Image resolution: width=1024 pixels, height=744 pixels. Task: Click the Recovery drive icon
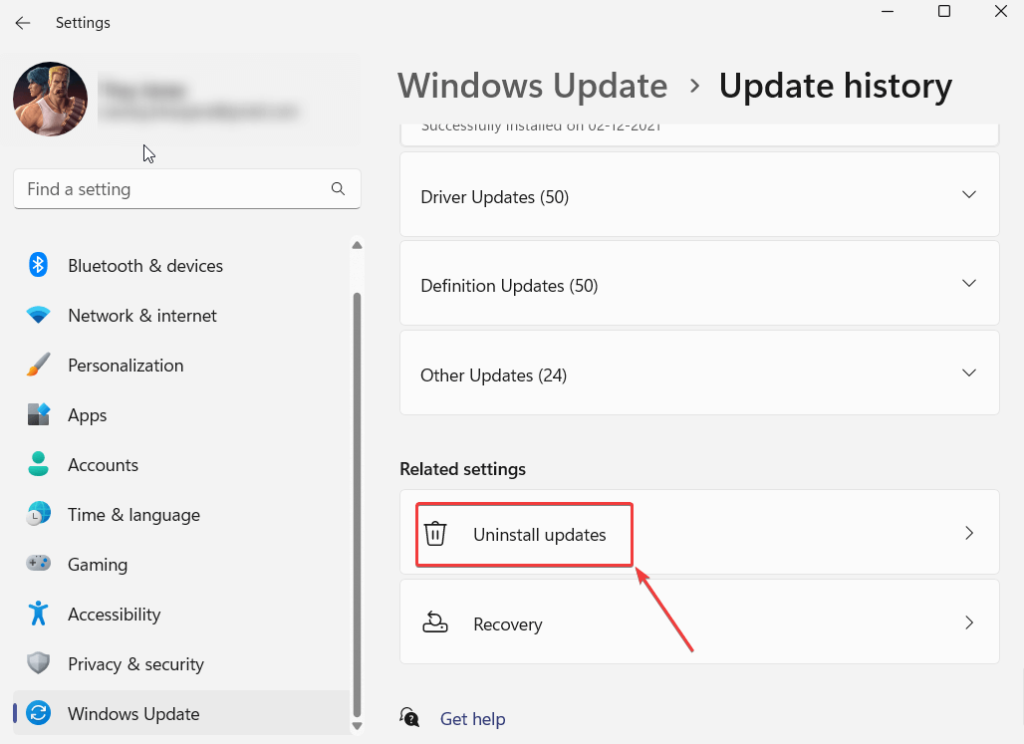coord(435,623)
